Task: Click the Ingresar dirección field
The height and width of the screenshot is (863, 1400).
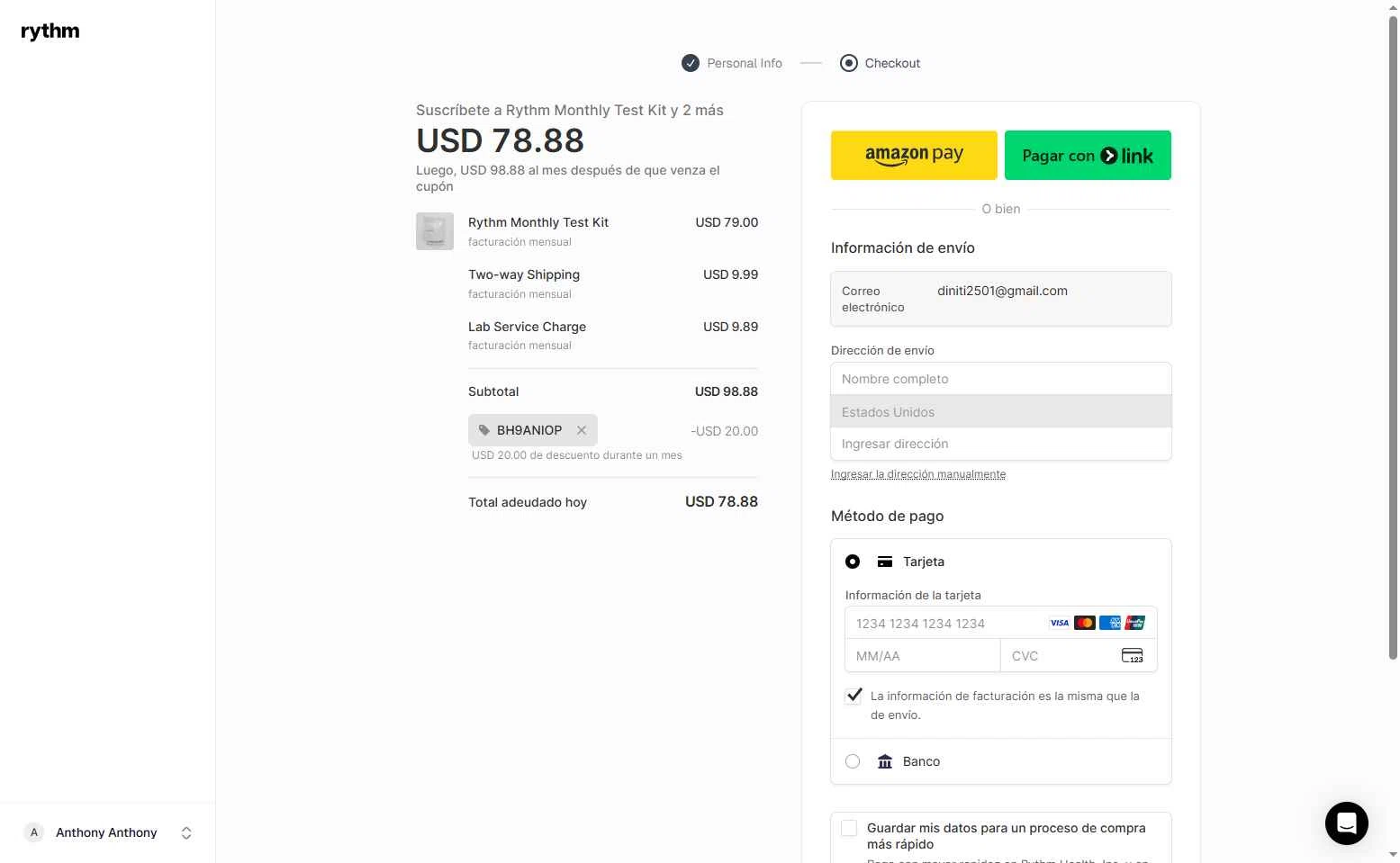Action: [x=1001, y=444]
